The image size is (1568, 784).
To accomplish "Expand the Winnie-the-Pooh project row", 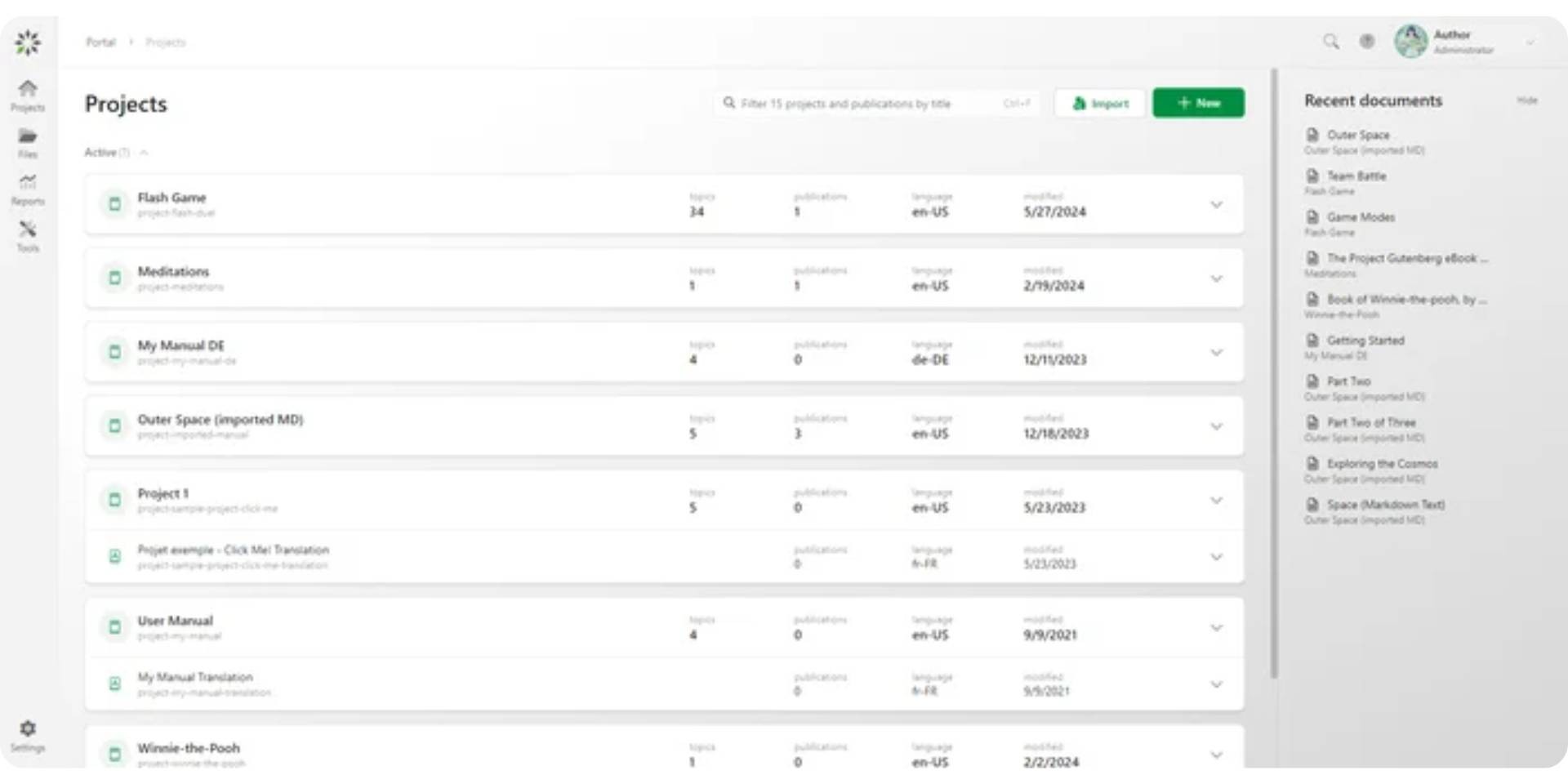I will (x=1216, y=754).
